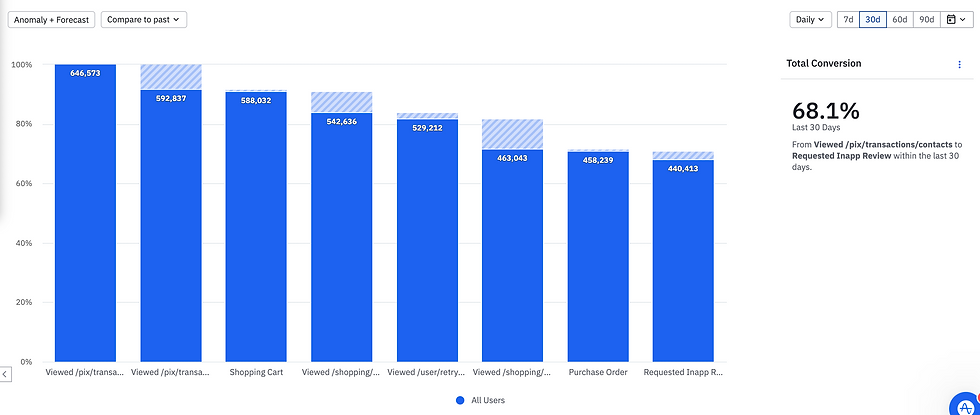Open the Total Conversion three-dot menu
Image resolution: width=980 pixels, height=415 pixels.
tap(959, 64)
